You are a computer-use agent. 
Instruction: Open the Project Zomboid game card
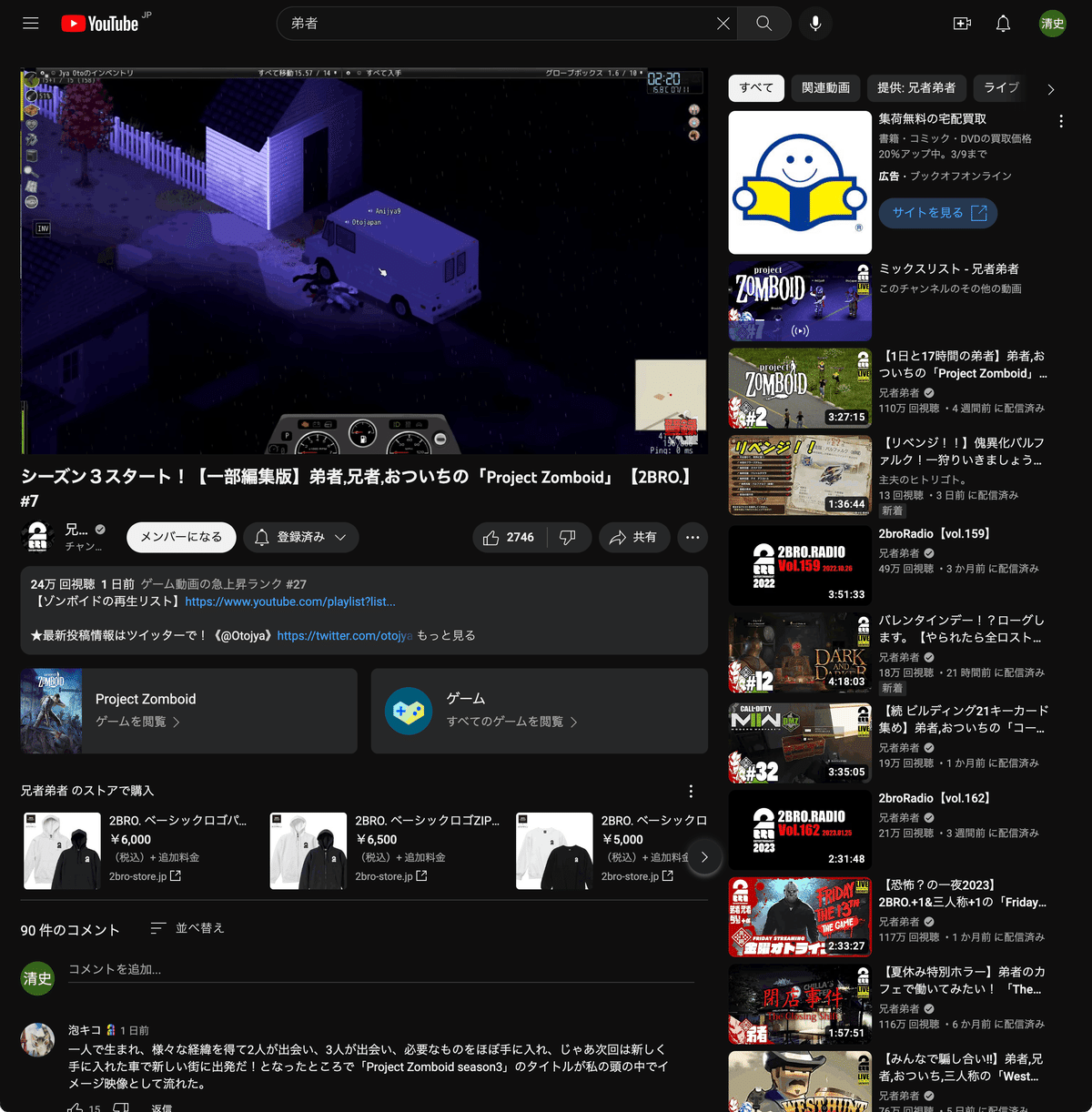coord(189,711)
